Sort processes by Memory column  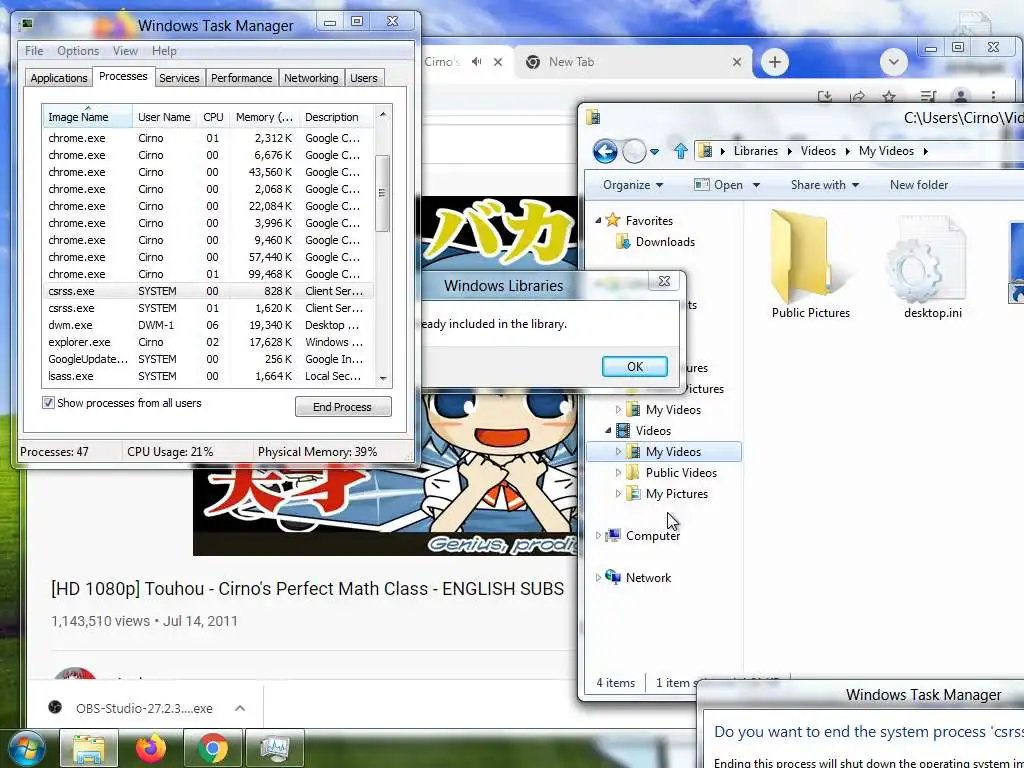[x=264, y=117]
